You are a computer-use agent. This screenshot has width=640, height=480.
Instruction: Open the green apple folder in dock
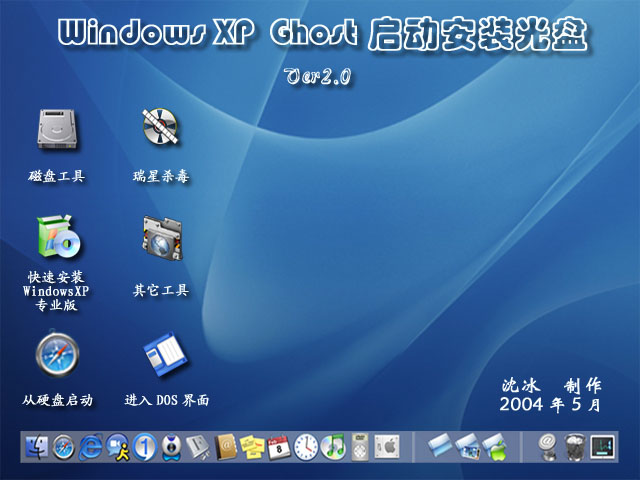(495, 447)
